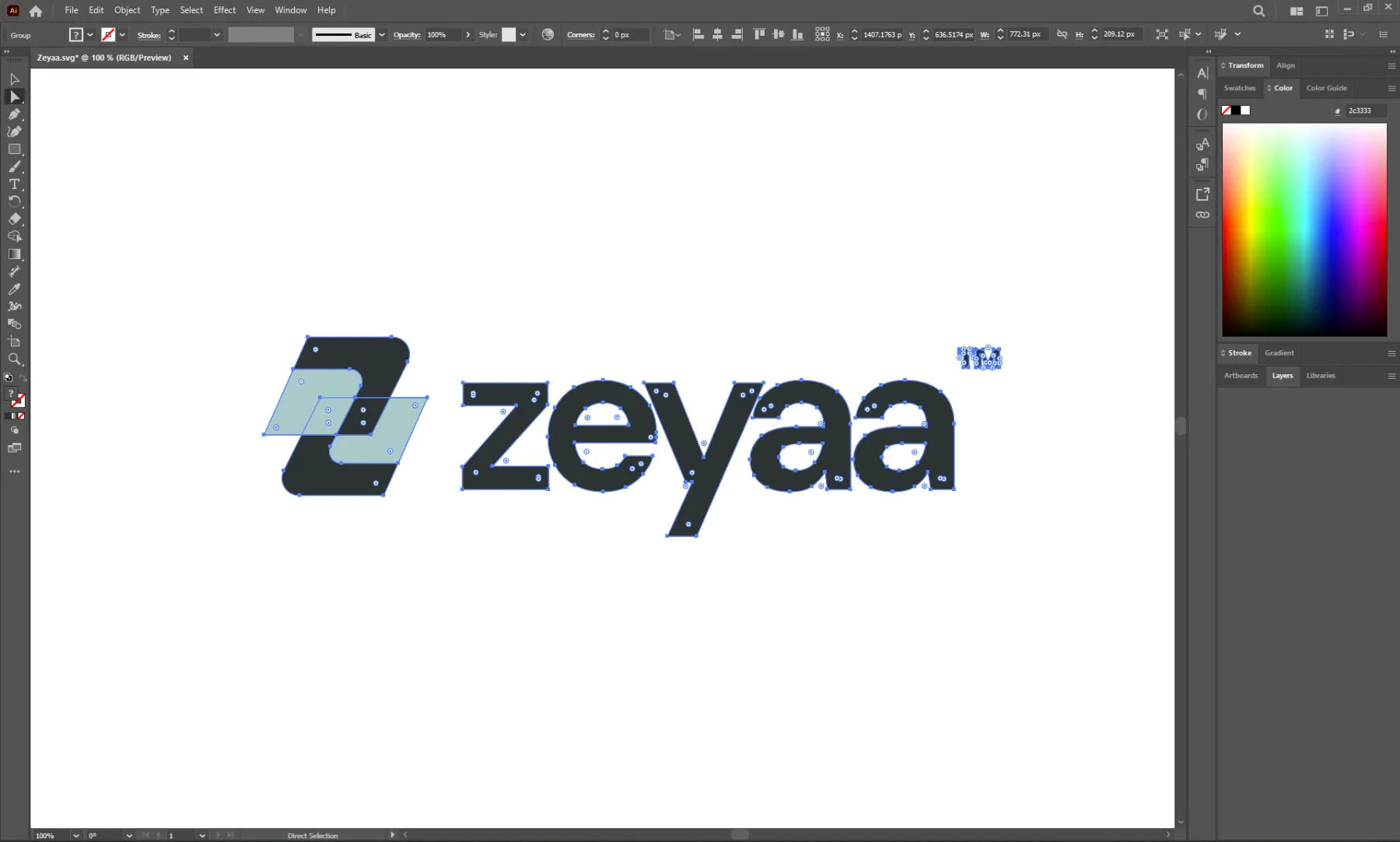This screenshot has width=1400, height=842.
Task: Open the Stroke color dropdown arrow
Action: pyautogui.click(x=122, y=34)
